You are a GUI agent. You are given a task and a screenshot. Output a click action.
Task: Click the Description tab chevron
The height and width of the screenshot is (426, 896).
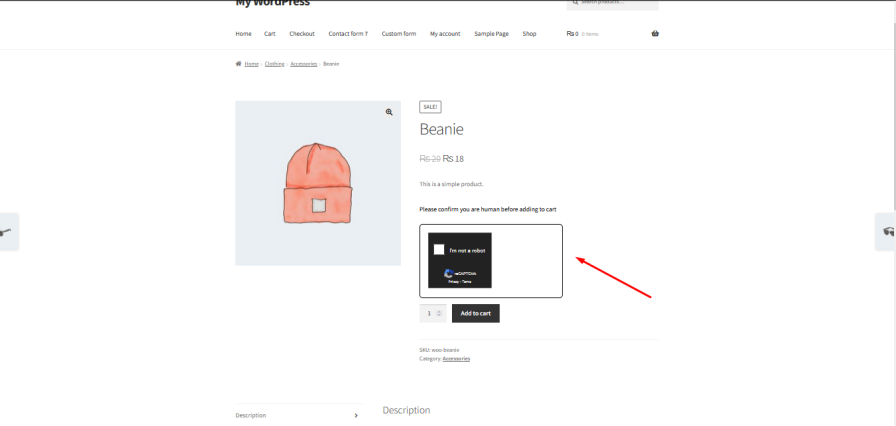click(356, 416)
